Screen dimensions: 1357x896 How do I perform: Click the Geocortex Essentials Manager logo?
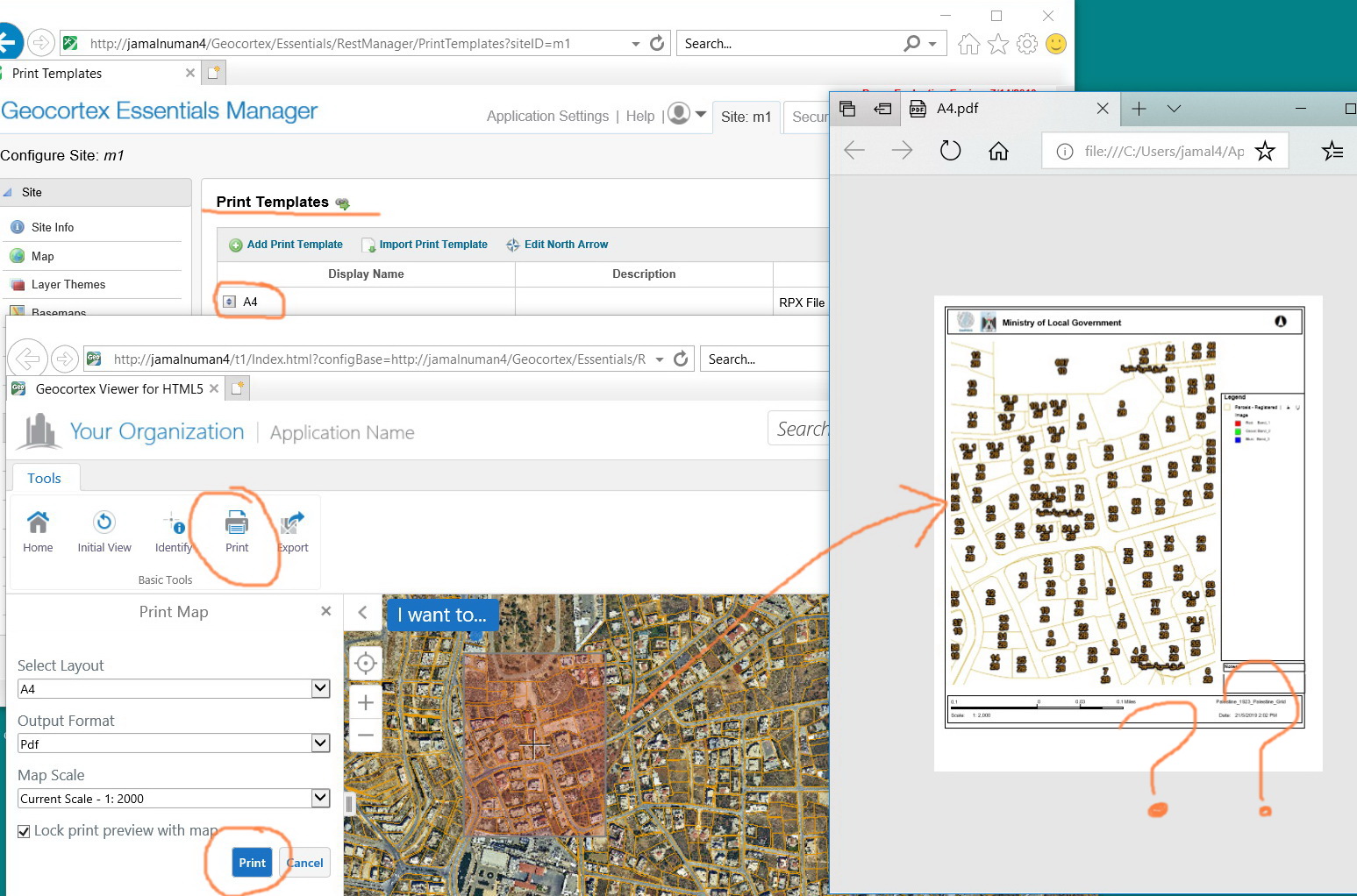click(x=159, y=110)
